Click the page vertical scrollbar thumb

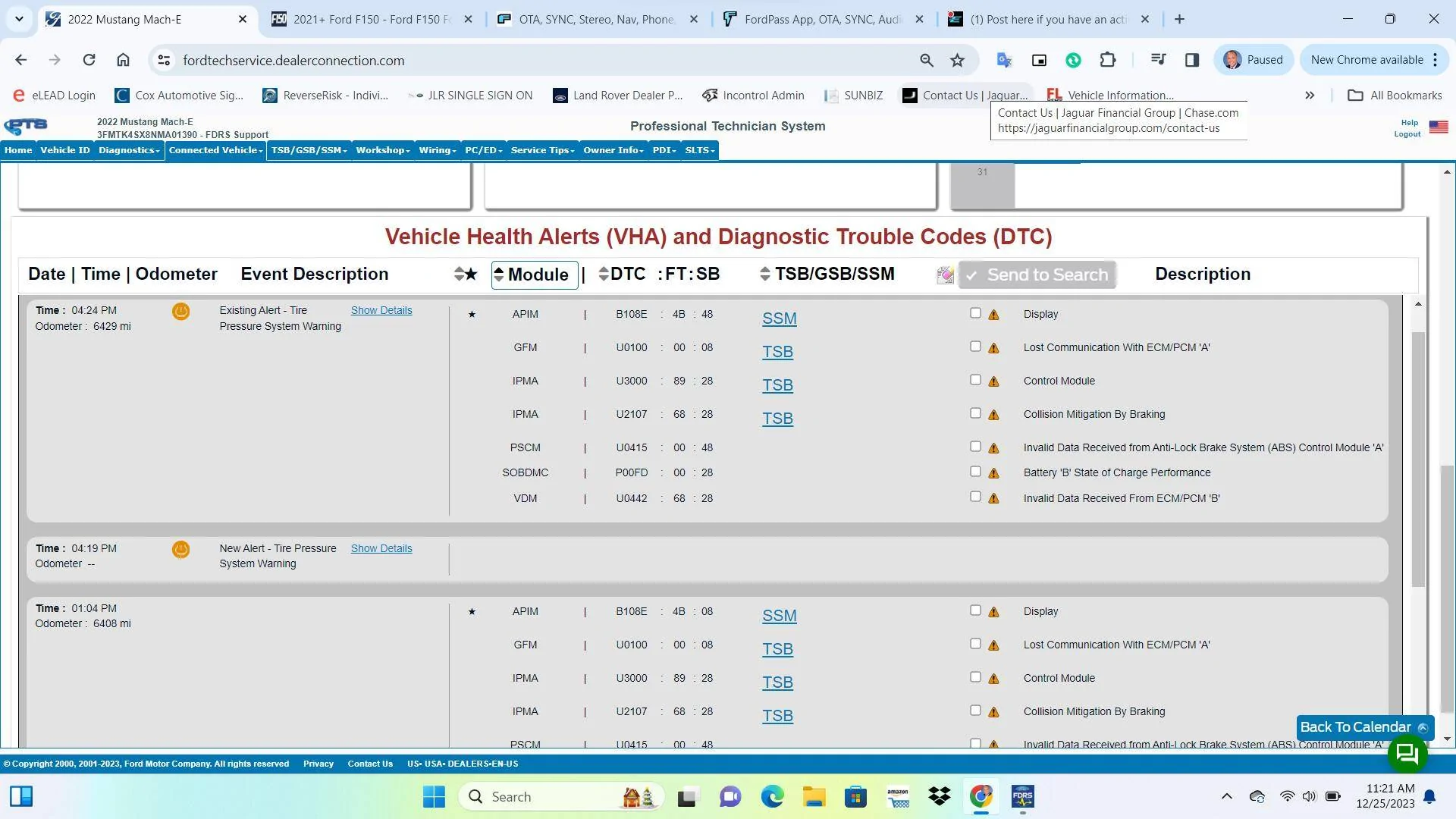(x=1447, y=589)
